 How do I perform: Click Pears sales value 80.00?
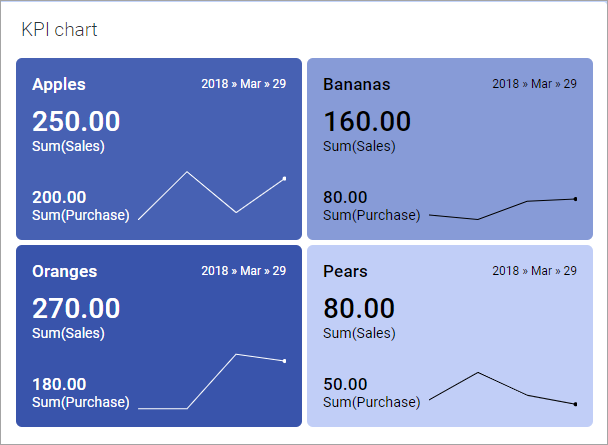tap(358, 309)
